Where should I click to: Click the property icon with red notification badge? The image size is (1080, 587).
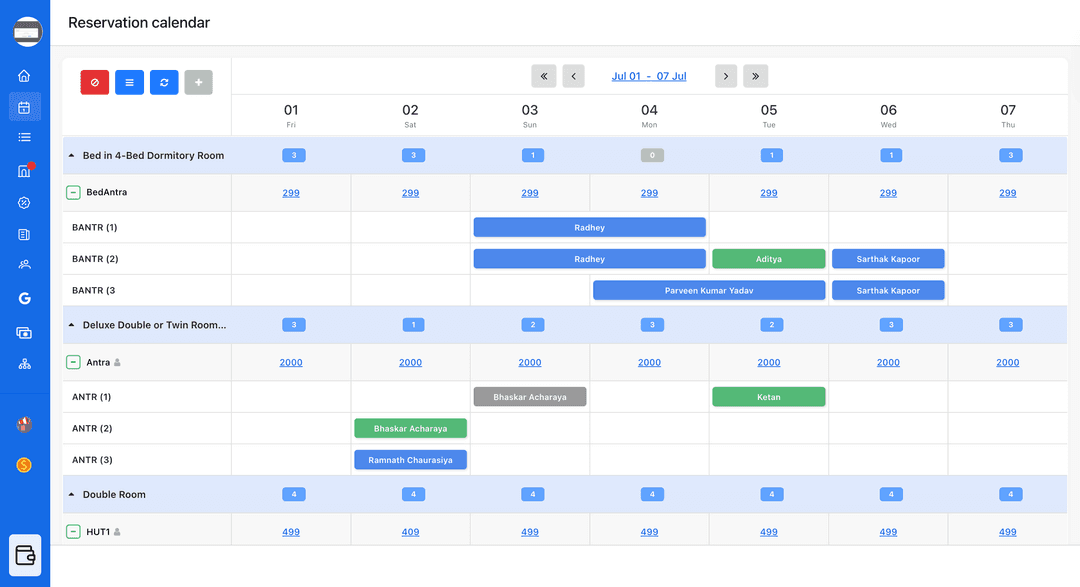point(24,172)
